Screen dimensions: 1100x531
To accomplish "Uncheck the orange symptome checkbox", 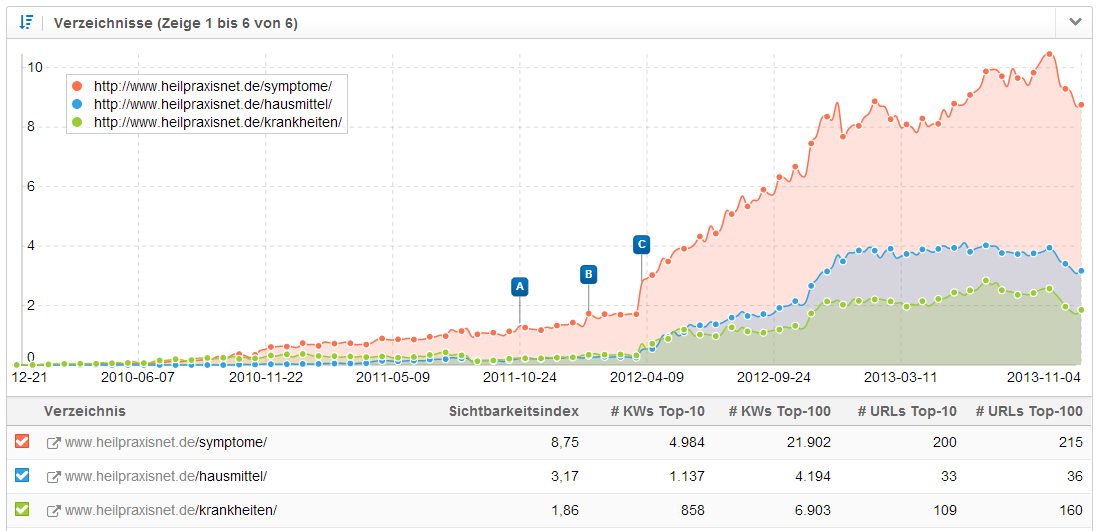I will tap(22, 441).
